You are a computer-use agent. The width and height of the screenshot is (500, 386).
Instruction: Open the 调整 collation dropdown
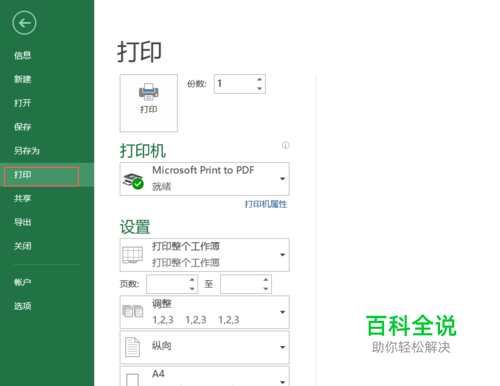coord(204,312)
